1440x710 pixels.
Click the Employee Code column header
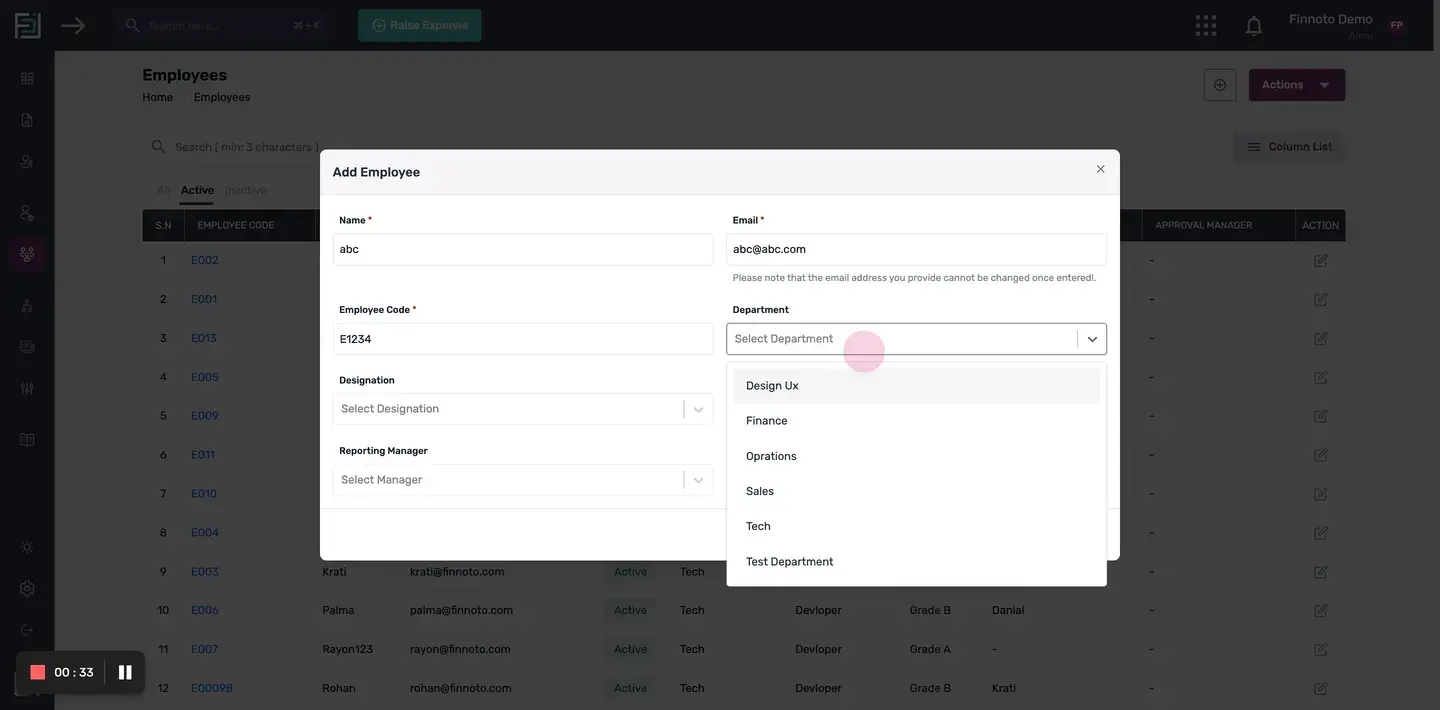click(236, 225)
